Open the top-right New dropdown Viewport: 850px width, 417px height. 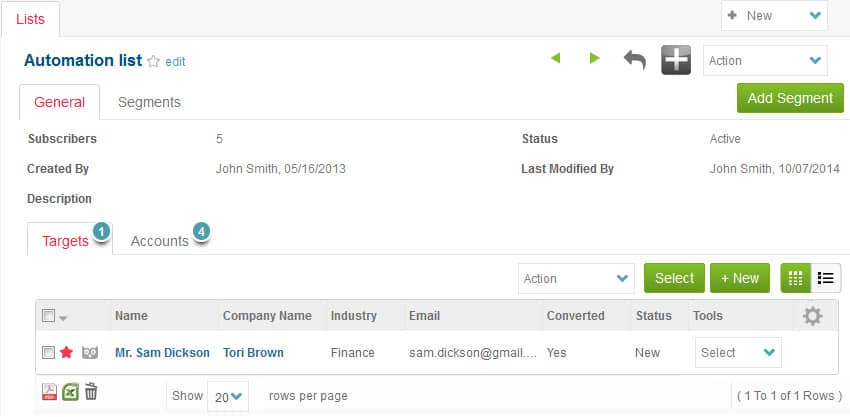tap(774, 16)
